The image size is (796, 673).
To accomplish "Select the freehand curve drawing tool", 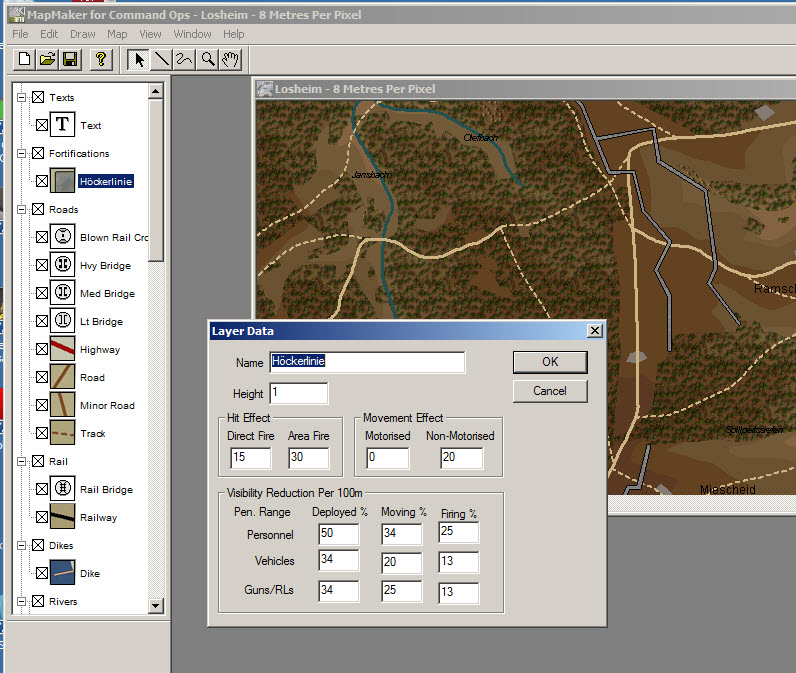I will click(184, 59).
